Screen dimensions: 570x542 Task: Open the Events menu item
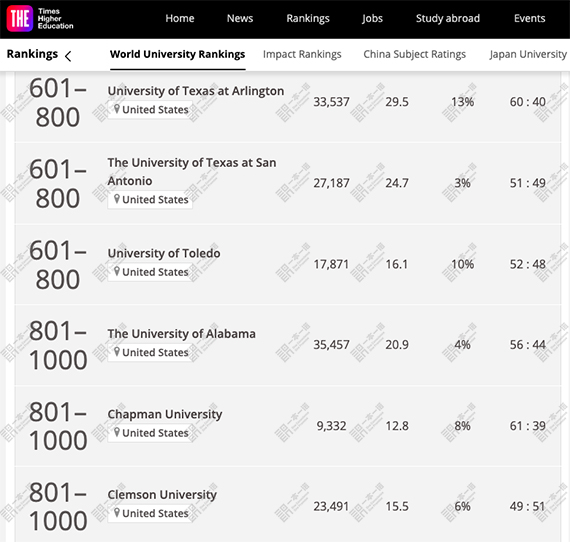(529, 19)
